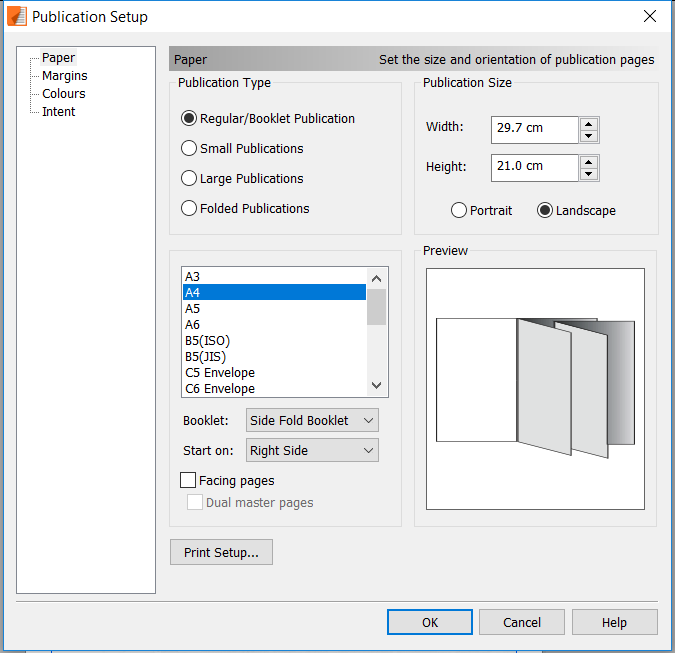Increase Width with up spinner arrow

click(x=588, y=124)
